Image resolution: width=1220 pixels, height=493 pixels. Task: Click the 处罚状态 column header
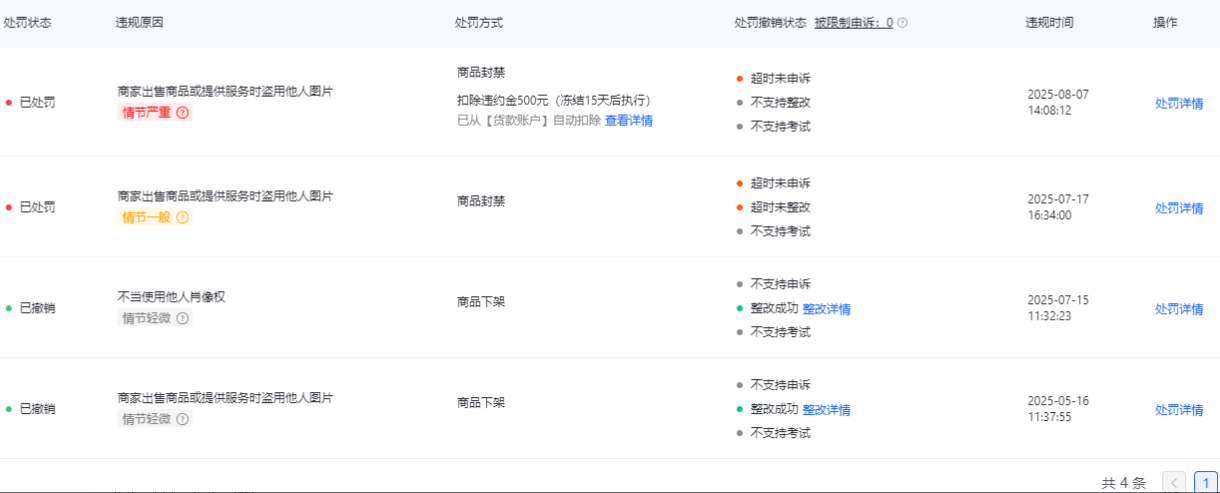click(27, 23)
